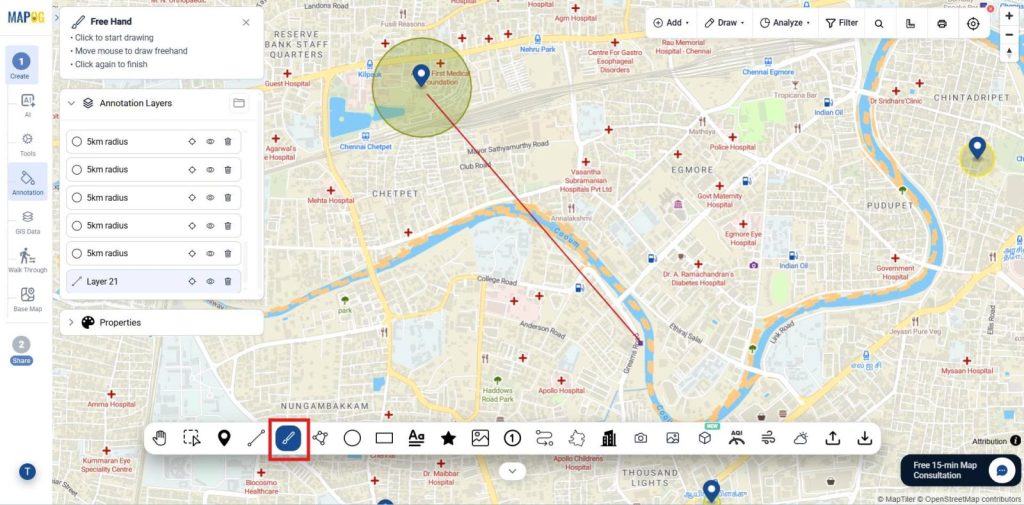Open the map search magnifier

[x=879, y=24]
